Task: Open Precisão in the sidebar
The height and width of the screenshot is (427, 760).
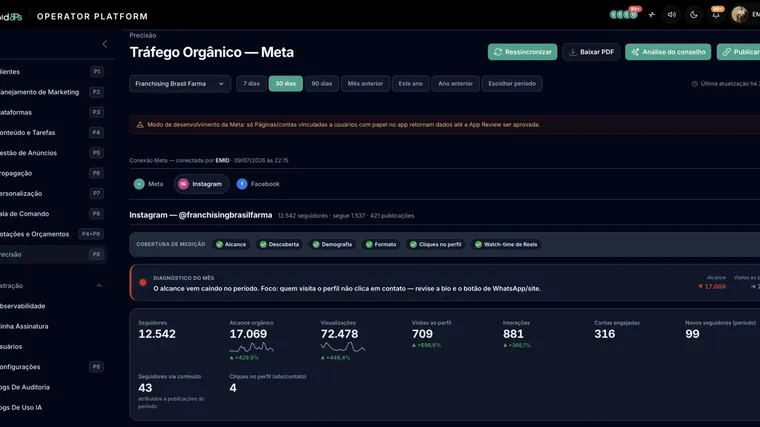Action: point(52,254)
